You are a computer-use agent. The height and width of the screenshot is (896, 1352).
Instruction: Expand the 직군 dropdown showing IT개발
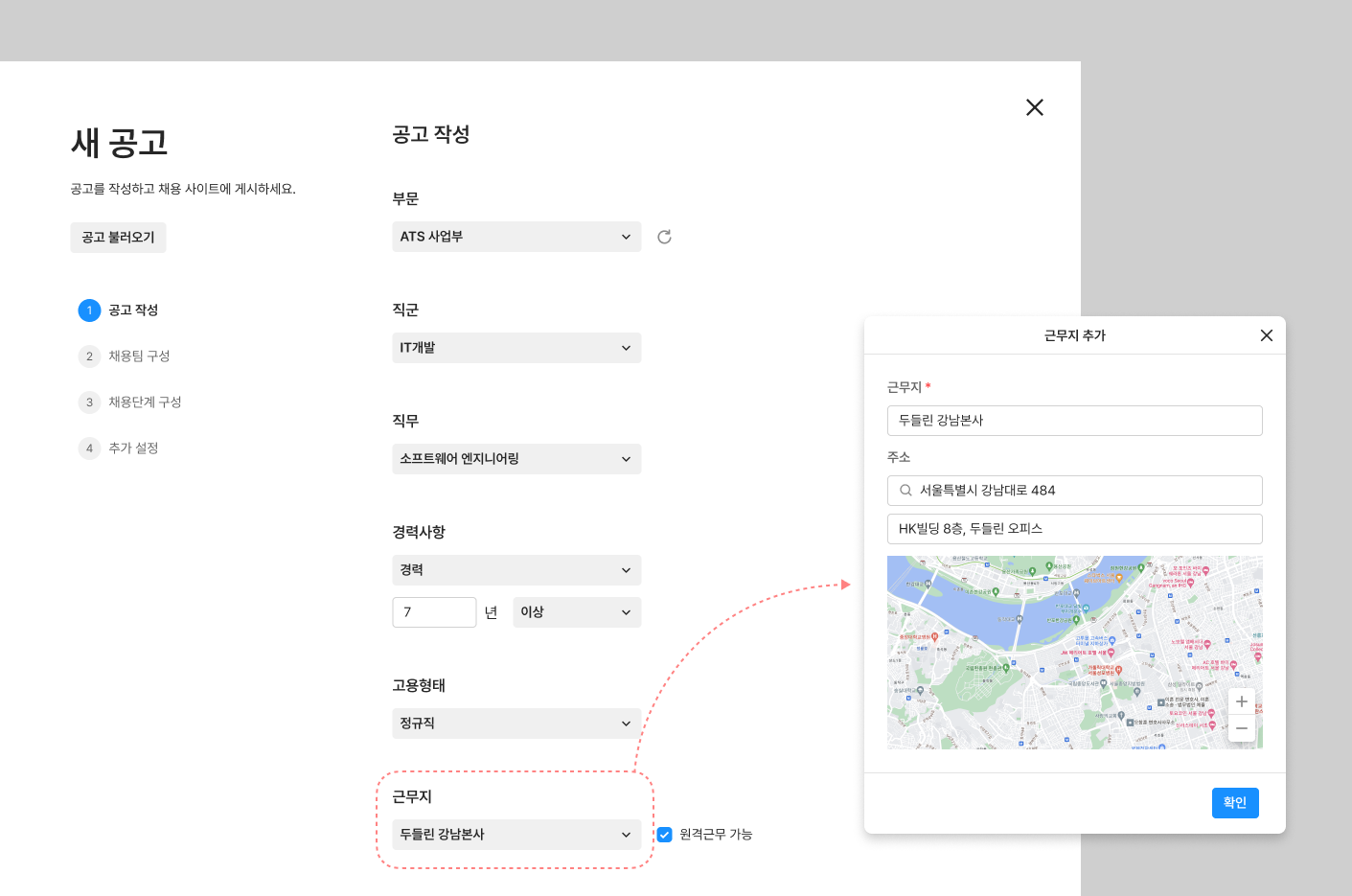coord(516,348)
